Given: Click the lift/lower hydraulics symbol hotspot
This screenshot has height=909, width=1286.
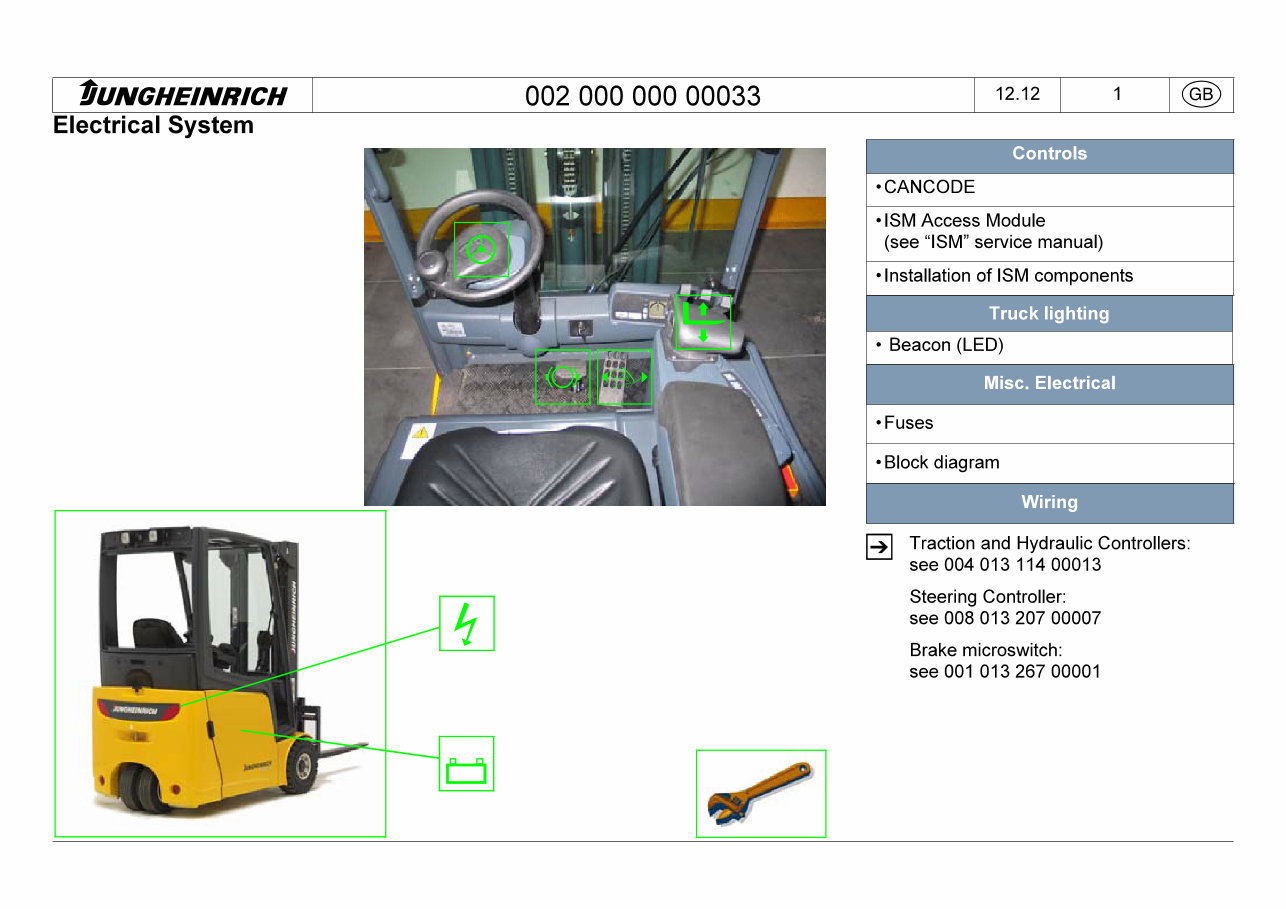Looking at the screenshot, I should click(704, 322).
